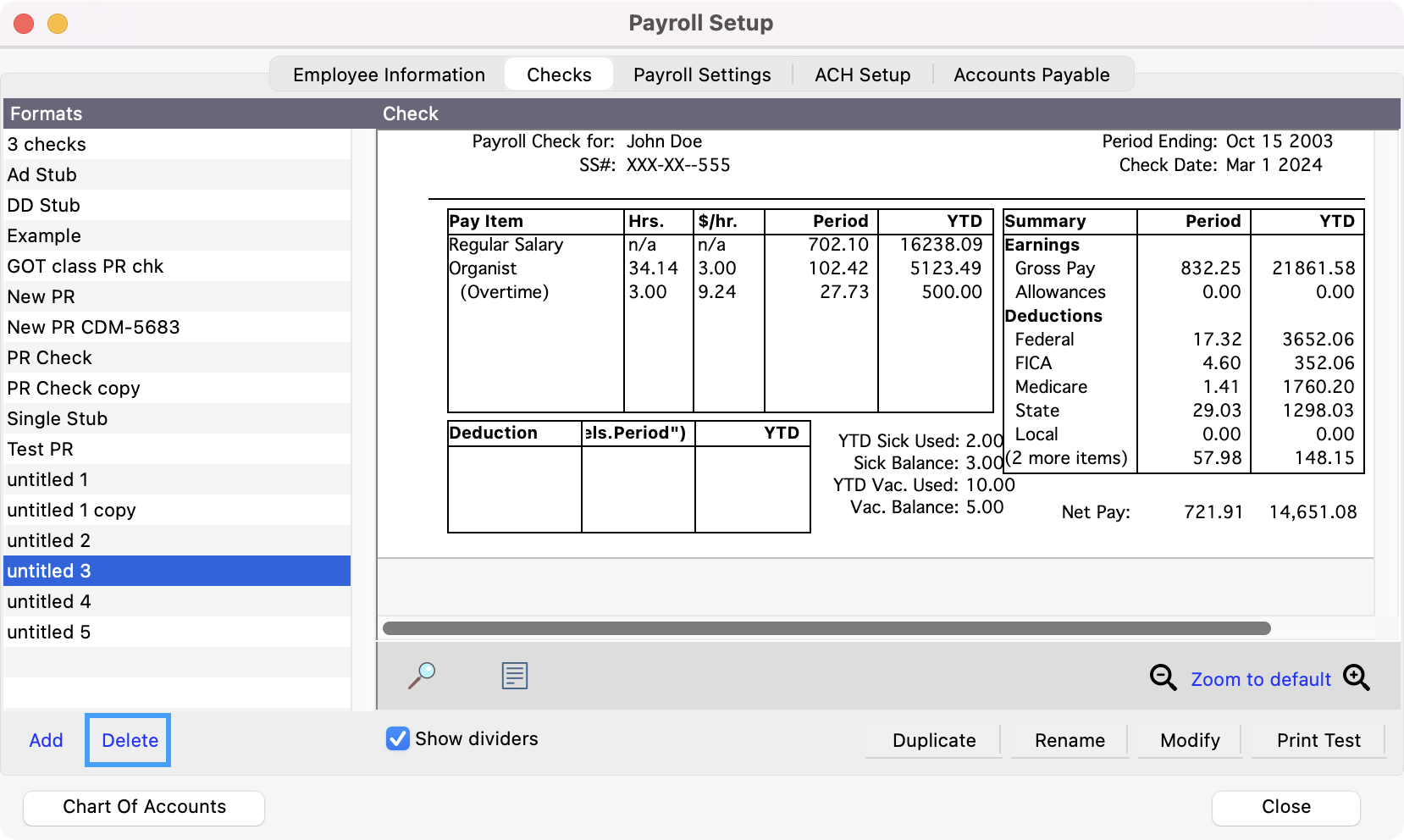1404x840 pixels.
Task: Uncheck the Show dividers checkbox
Action: (x=398, y=739)
